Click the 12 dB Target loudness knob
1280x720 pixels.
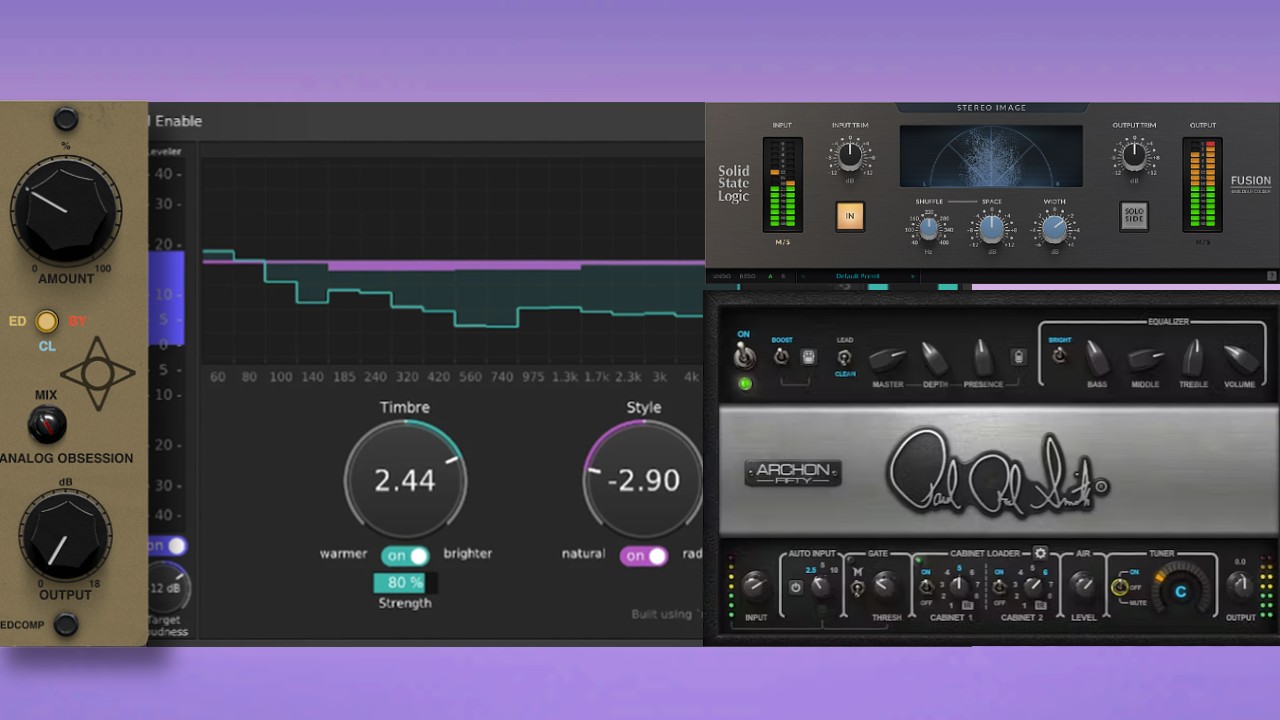coord(168,587)
